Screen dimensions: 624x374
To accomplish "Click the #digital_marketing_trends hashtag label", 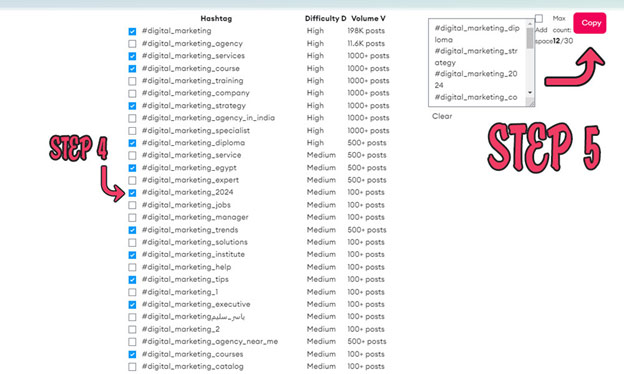I will (x=190, y=230).
